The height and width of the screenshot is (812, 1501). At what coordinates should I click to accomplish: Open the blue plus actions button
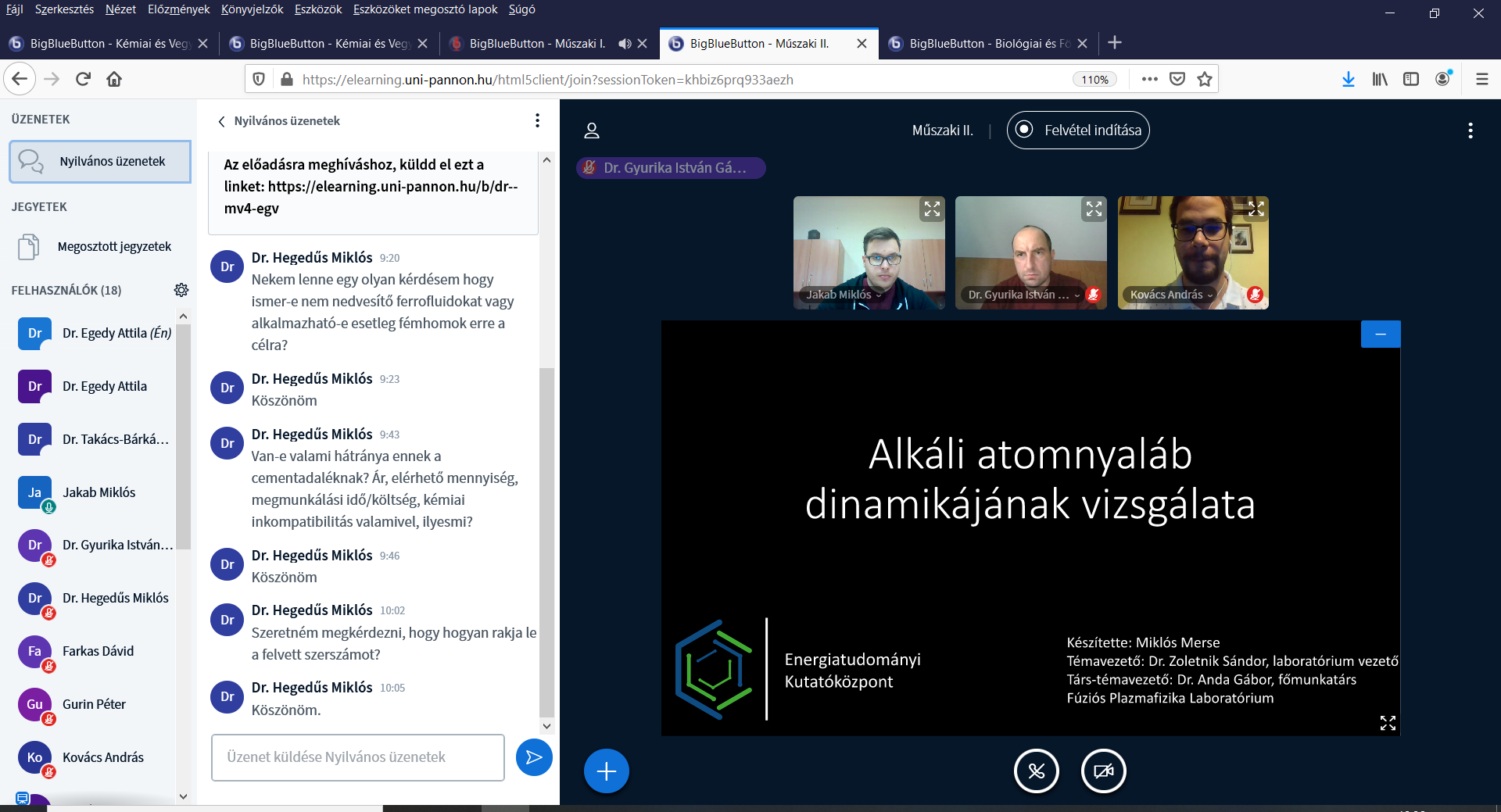pyautogui.click(x=606, y=771)
